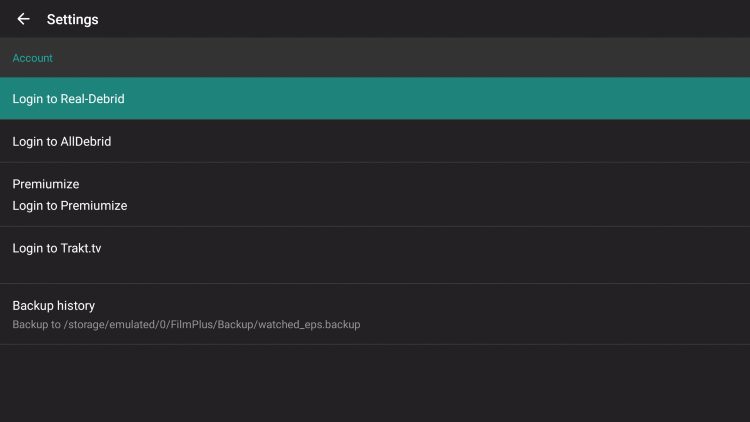Click blank space right of Account label
The width and height of the screenshot is (750, 422).
[400, 58]
